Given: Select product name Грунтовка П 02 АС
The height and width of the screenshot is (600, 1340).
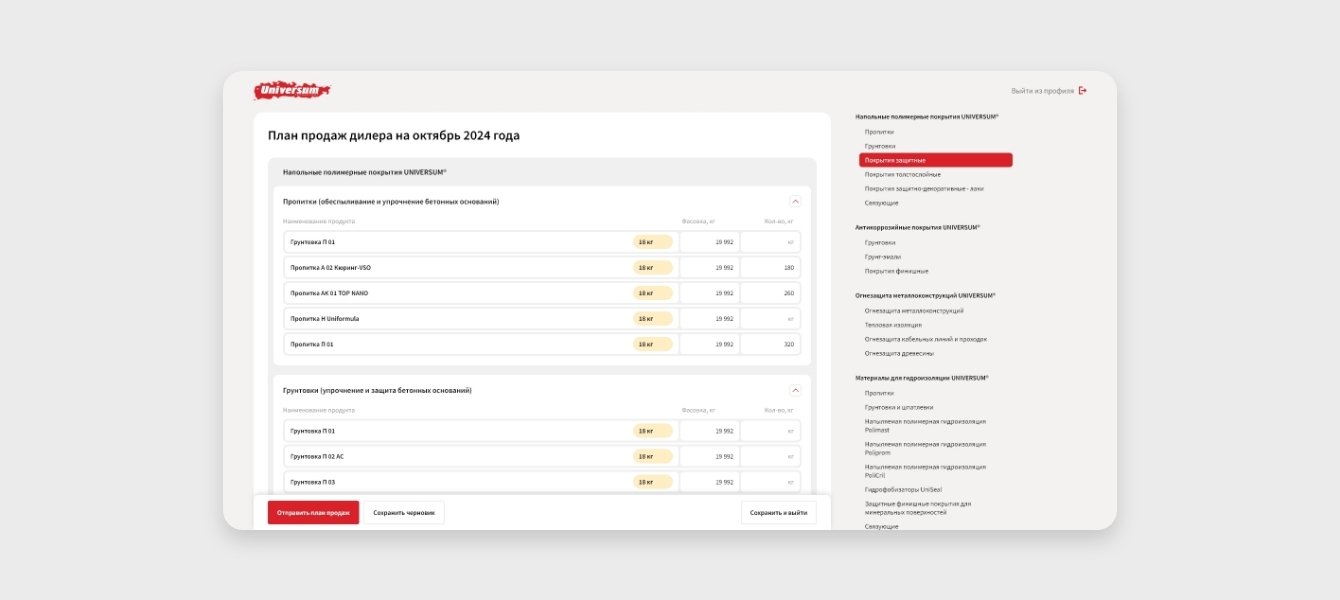Looking at the screenshot, I should [x=316, y=456].
